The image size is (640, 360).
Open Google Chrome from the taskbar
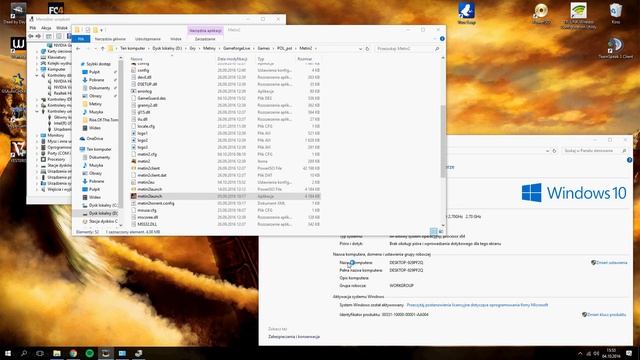click(x=73, y=353)
